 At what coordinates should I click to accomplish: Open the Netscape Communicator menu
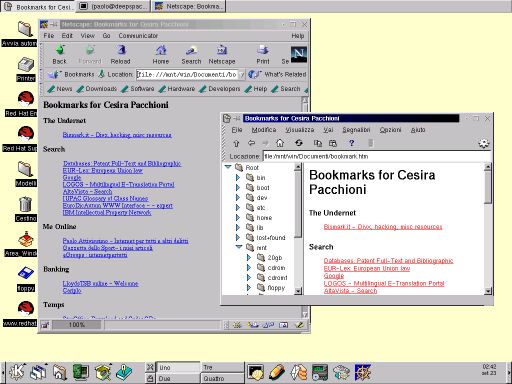[138, 36]
